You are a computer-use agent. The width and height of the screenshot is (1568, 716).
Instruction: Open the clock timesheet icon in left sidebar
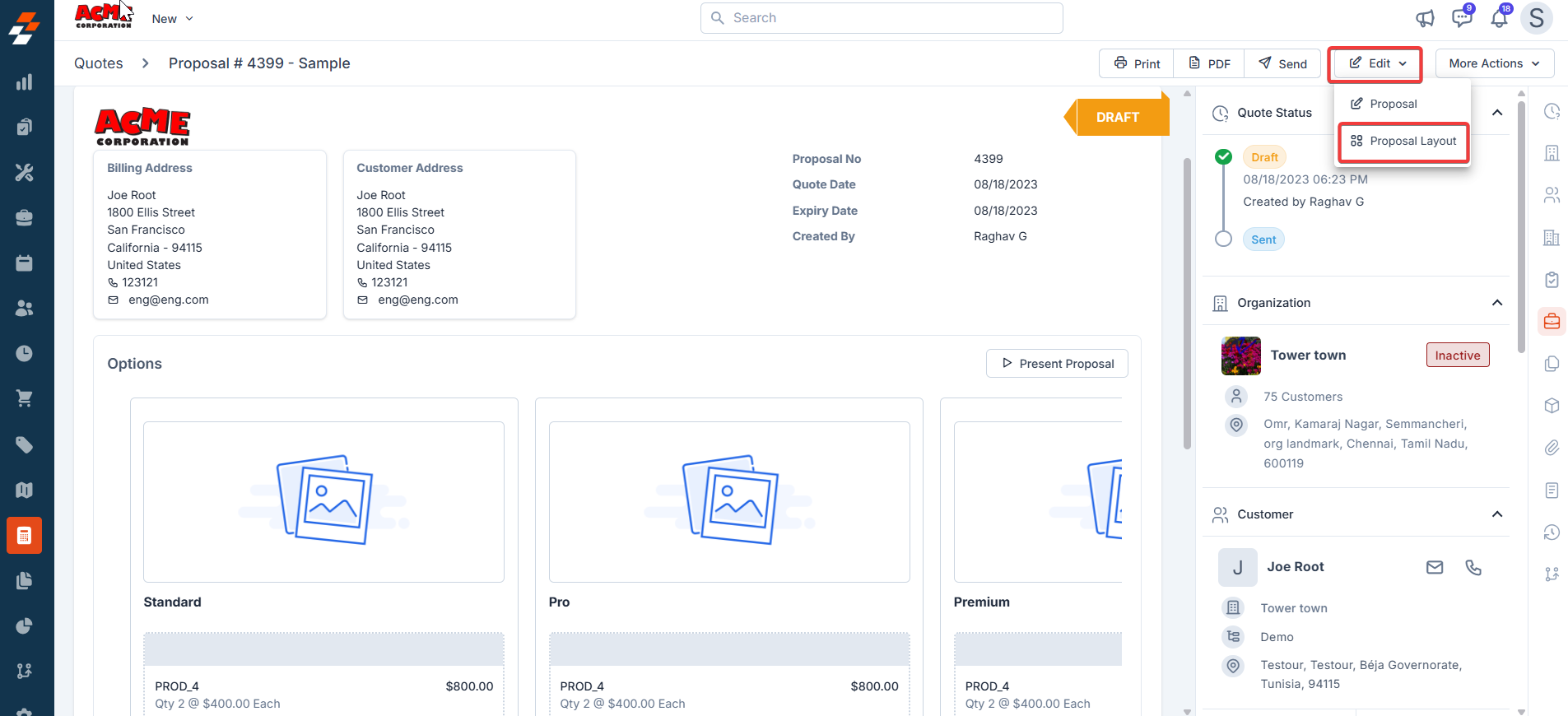(x=25, y=353)
